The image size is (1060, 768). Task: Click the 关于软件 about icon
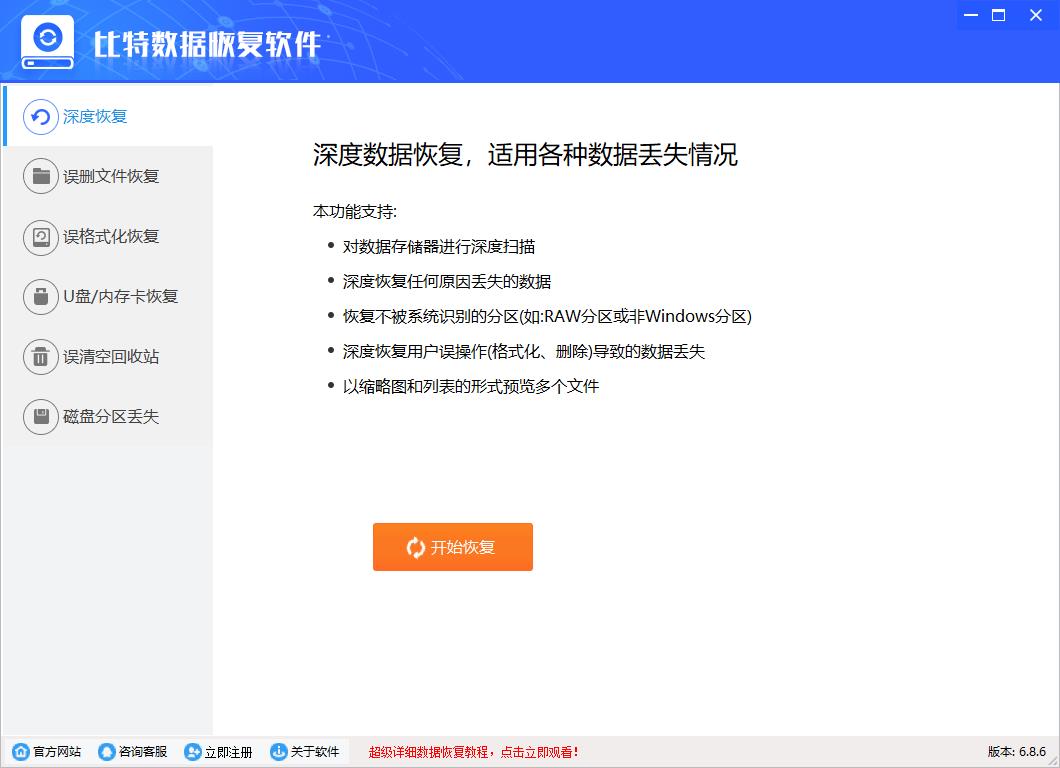coord(279,752)
